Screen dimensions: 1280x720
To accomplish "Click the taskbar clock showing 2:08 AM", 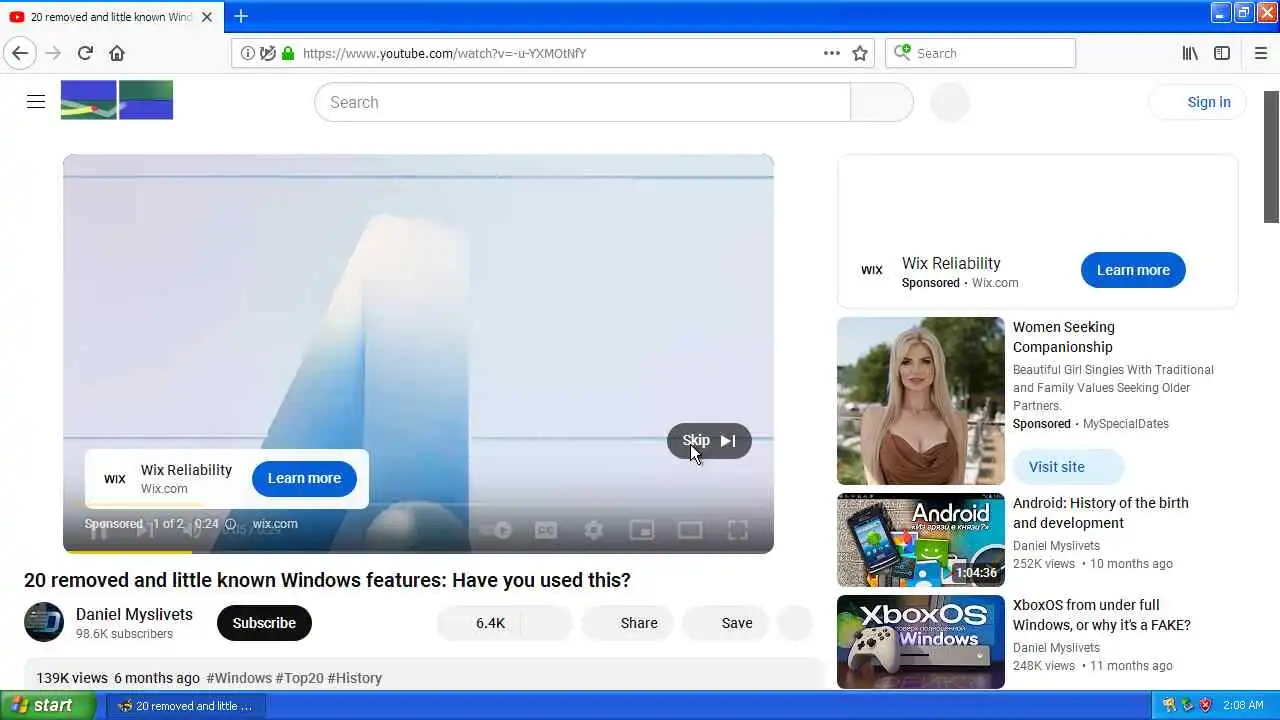I will pyautogui.click(x=1243, y=705).
